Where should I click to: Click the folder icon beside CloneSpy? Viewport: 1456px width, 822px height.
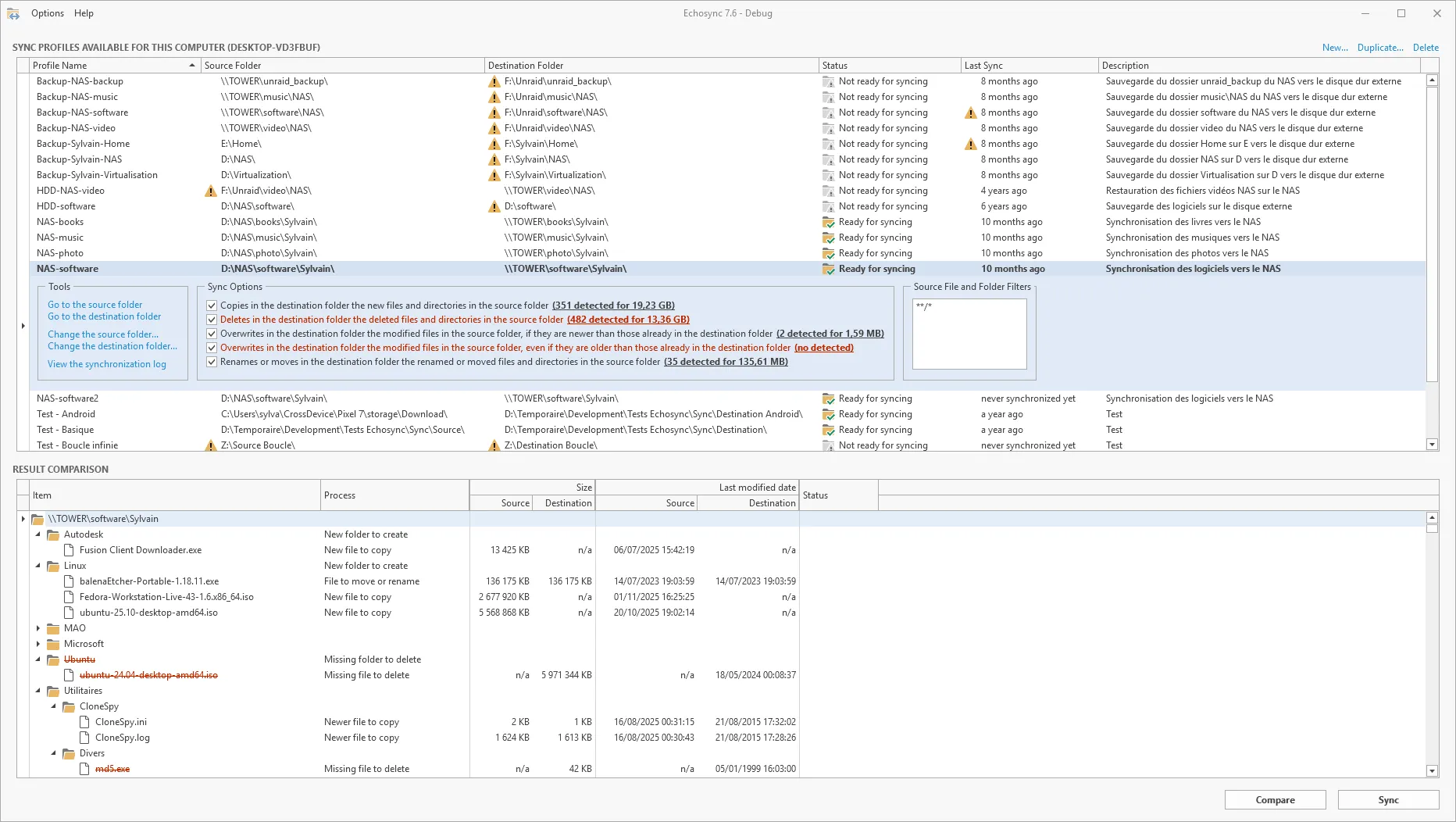pos(68,706)
